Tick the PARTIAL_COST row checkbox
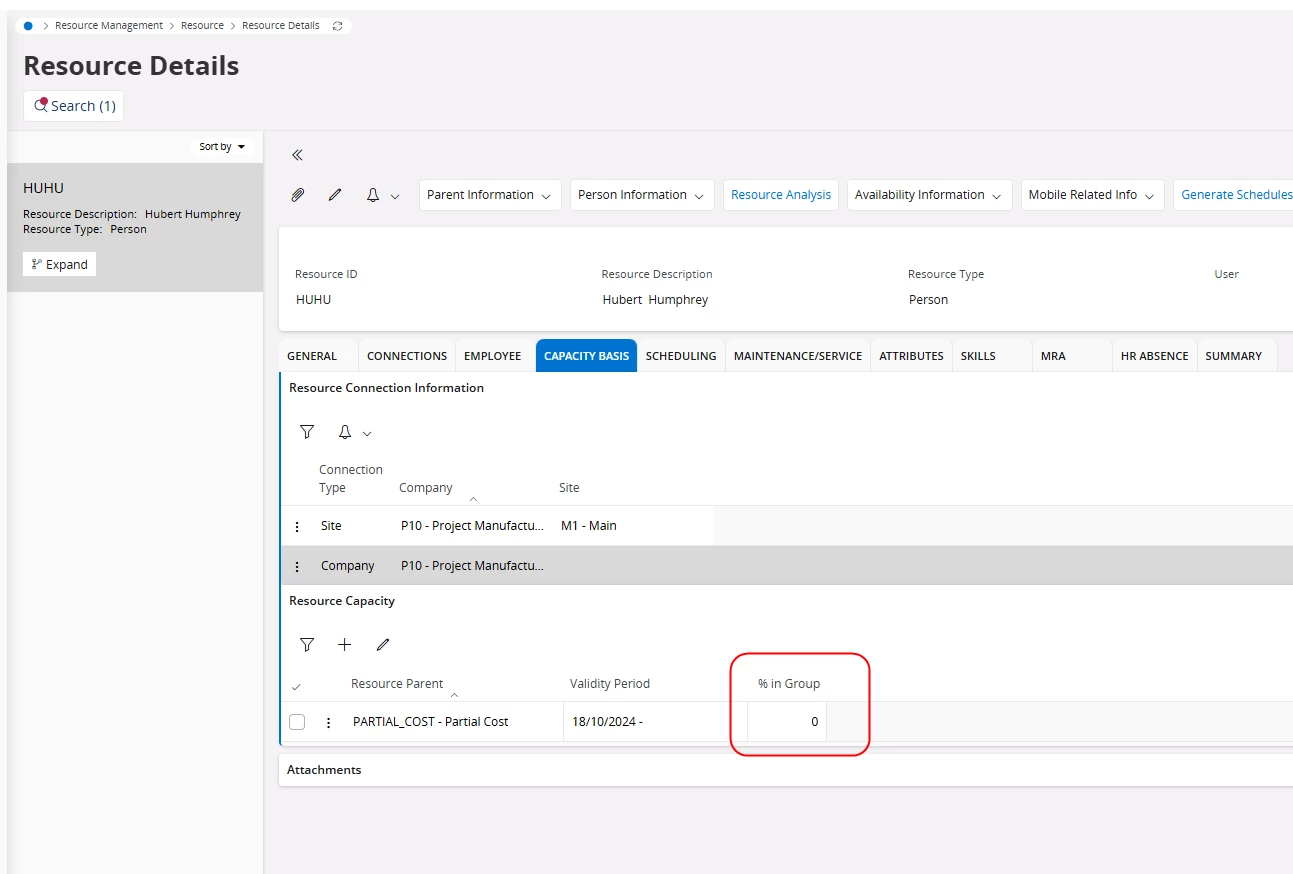1293x874 pixels. coord(297,722)
